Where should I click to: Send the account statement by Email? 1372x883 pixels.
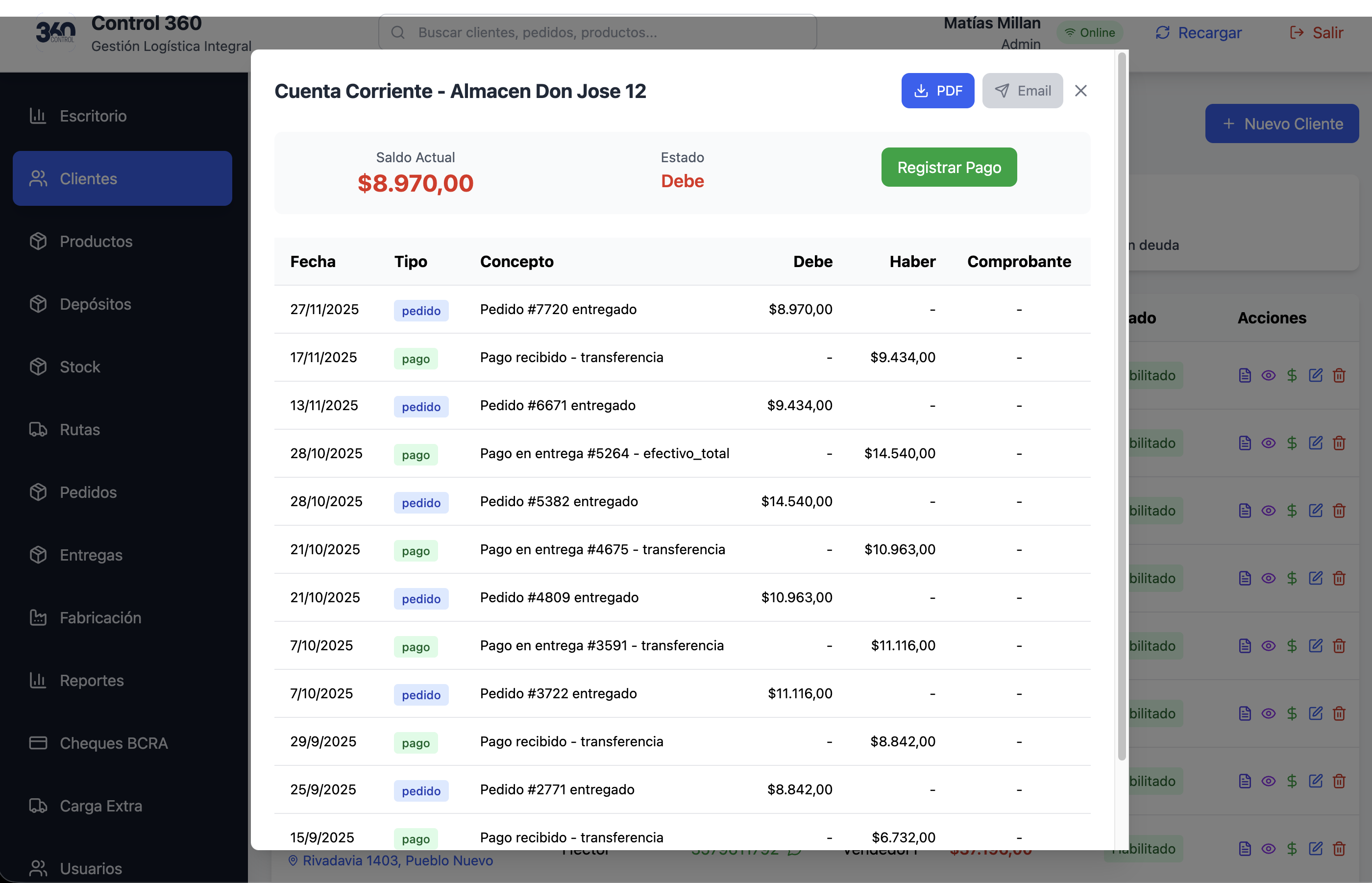[x=1022, y=91]
